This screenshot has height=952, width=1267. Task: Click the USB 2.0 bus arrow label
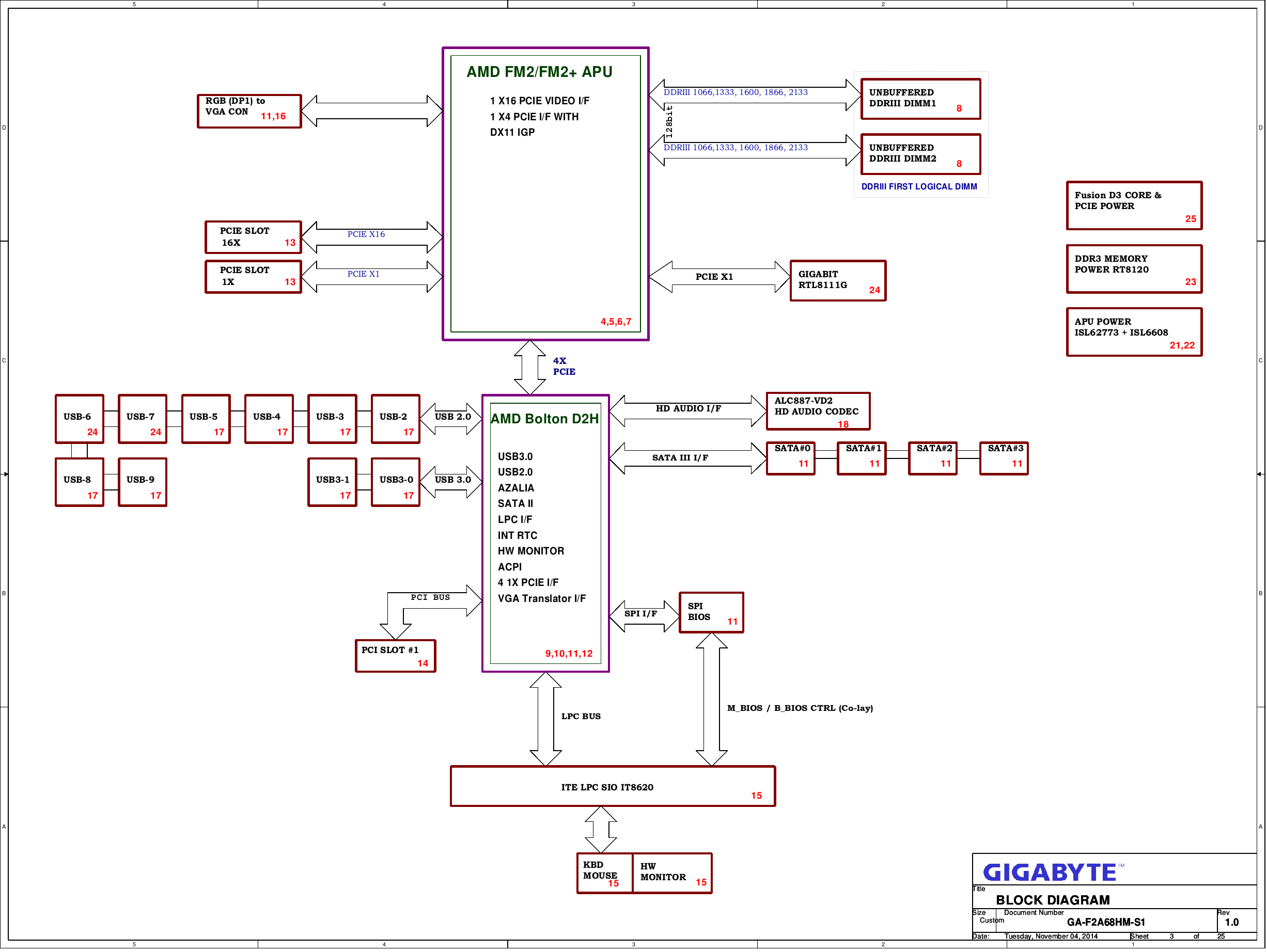coord(453,418)
